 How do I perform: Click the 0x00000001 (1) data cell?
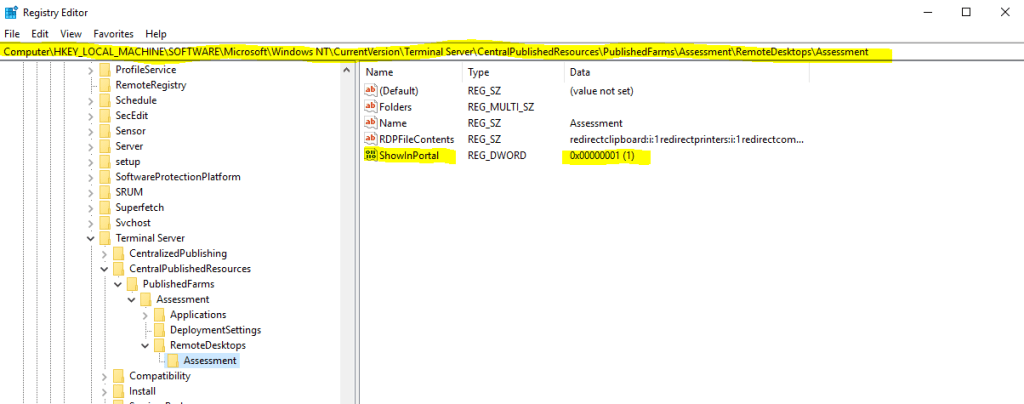coord(603,155)
